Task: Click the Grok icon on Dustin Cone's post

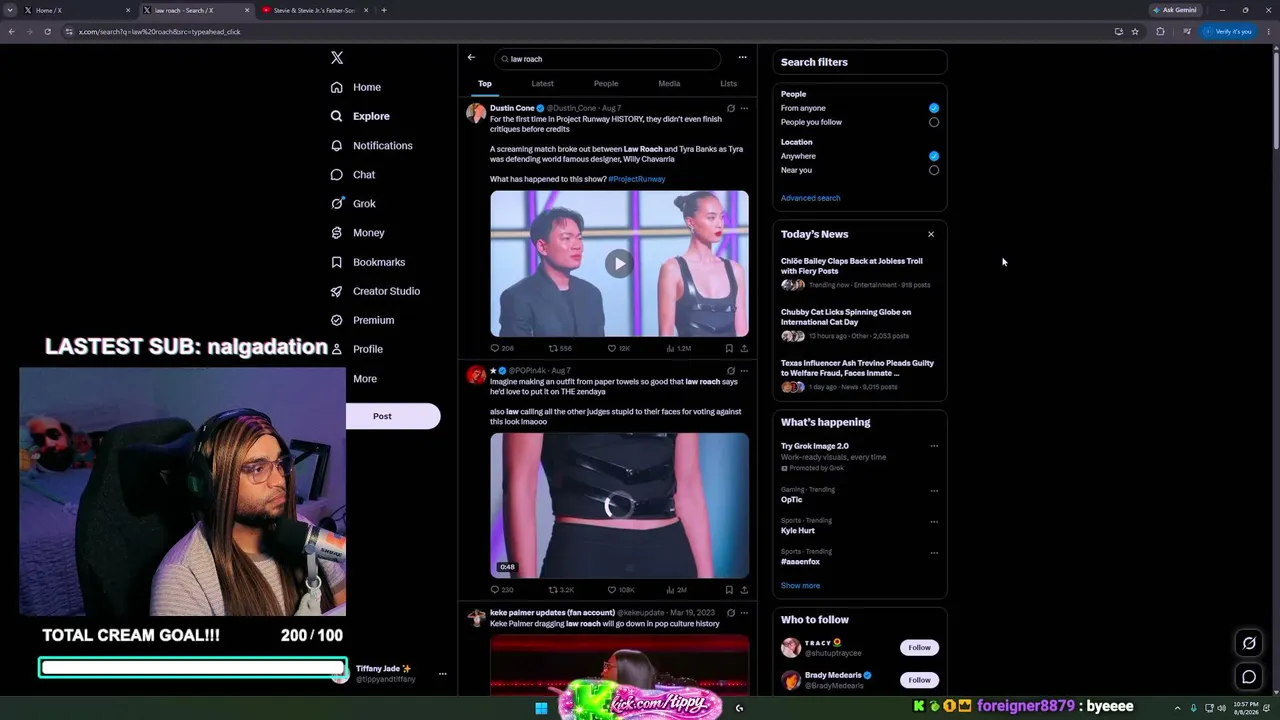Action: (731, 108)
